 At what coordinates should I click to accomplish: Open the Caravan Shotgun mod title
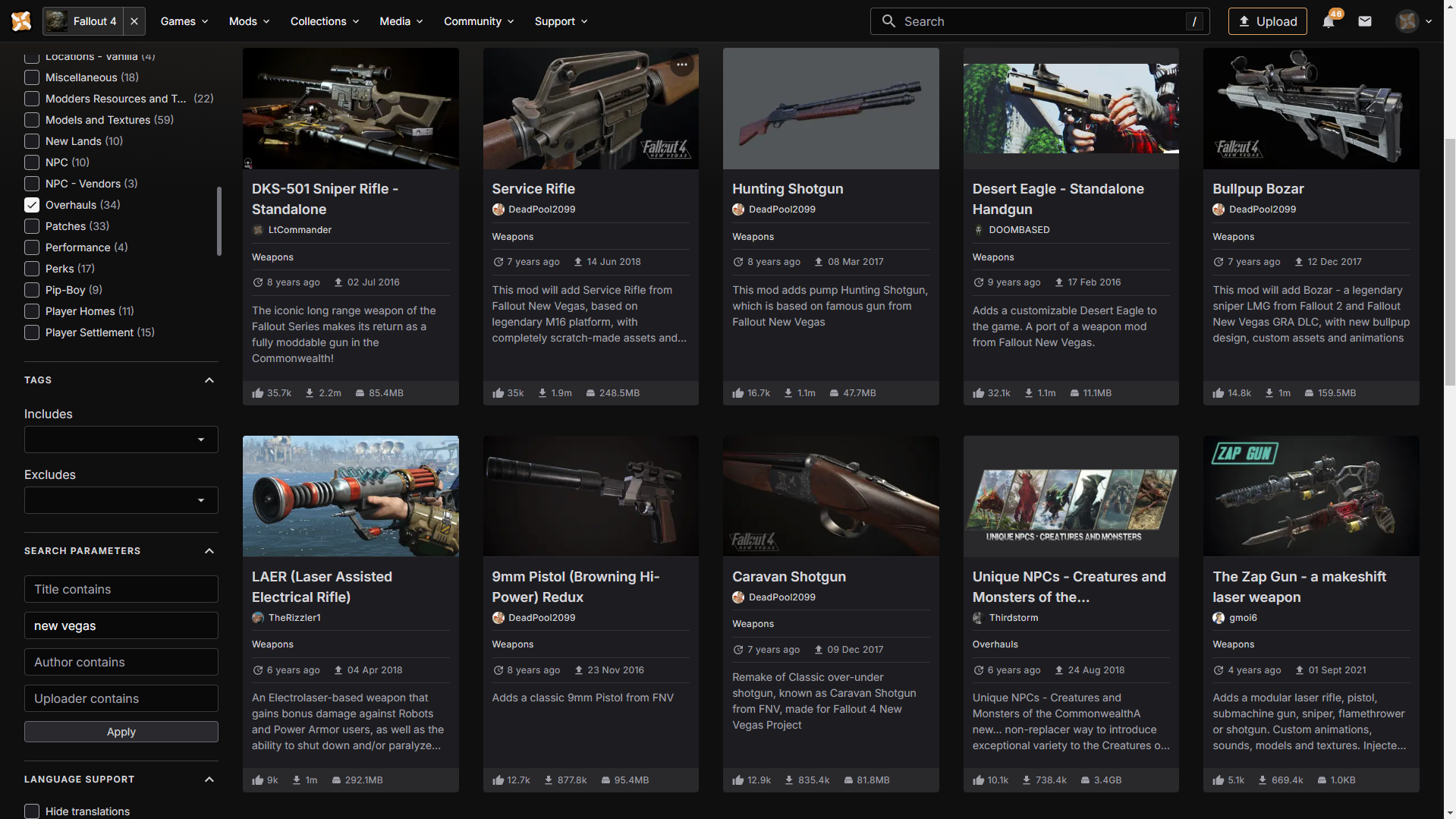[x=788, y=577]
